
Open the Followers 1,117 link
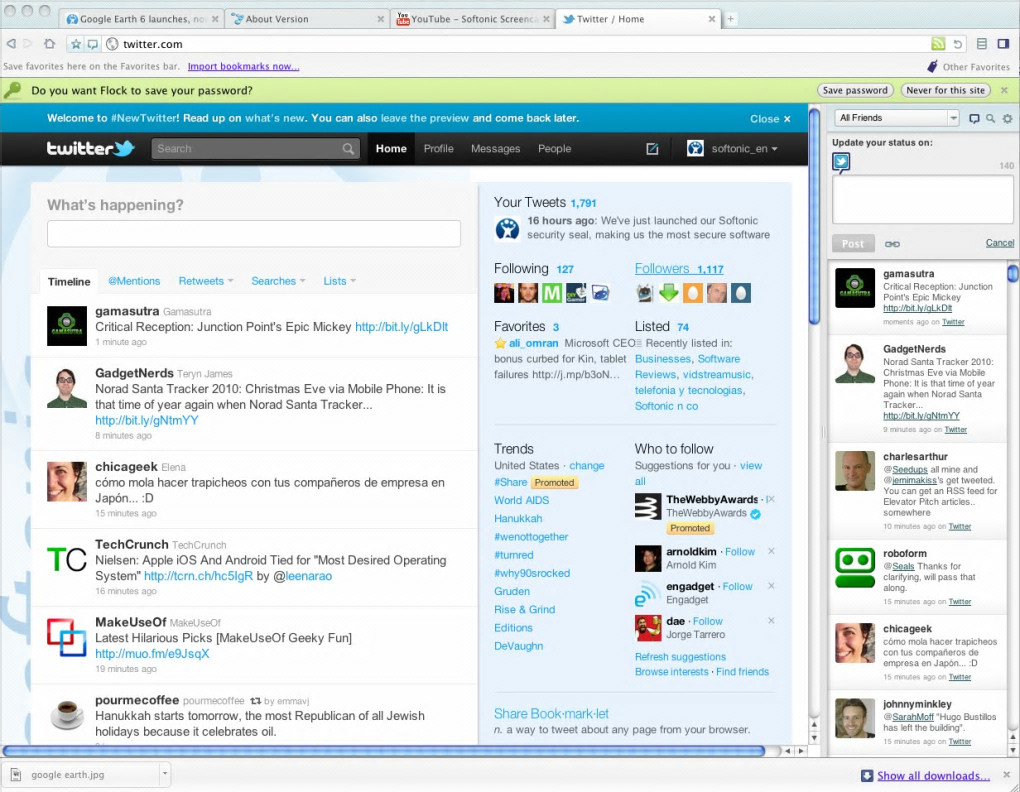pos(678,269)
